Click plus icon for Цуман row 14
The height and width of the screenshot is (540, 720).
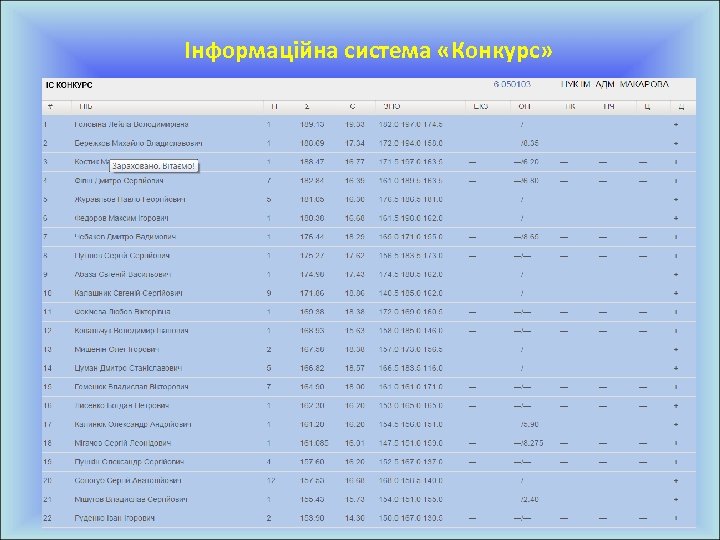[676, 368]
